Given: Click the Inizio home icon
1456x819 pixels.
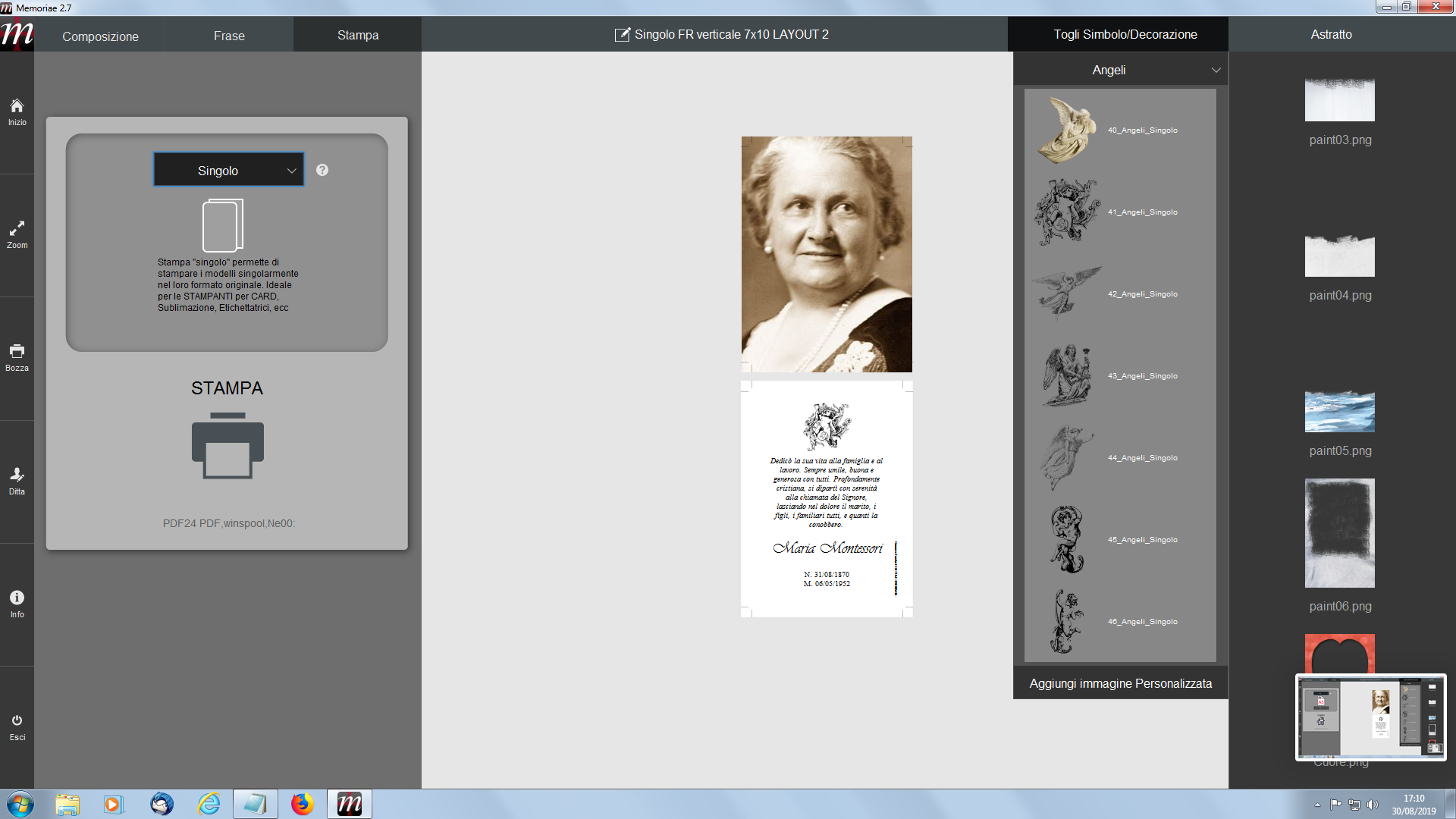Looking at the screenshot, I should (17, 106).
